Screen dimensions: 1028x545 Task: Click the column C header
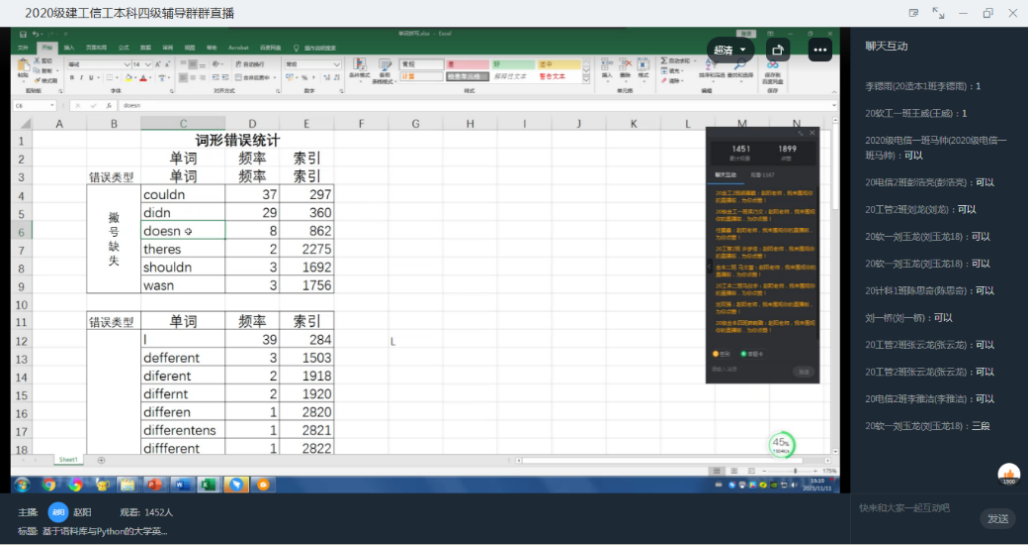pos(182,123)
